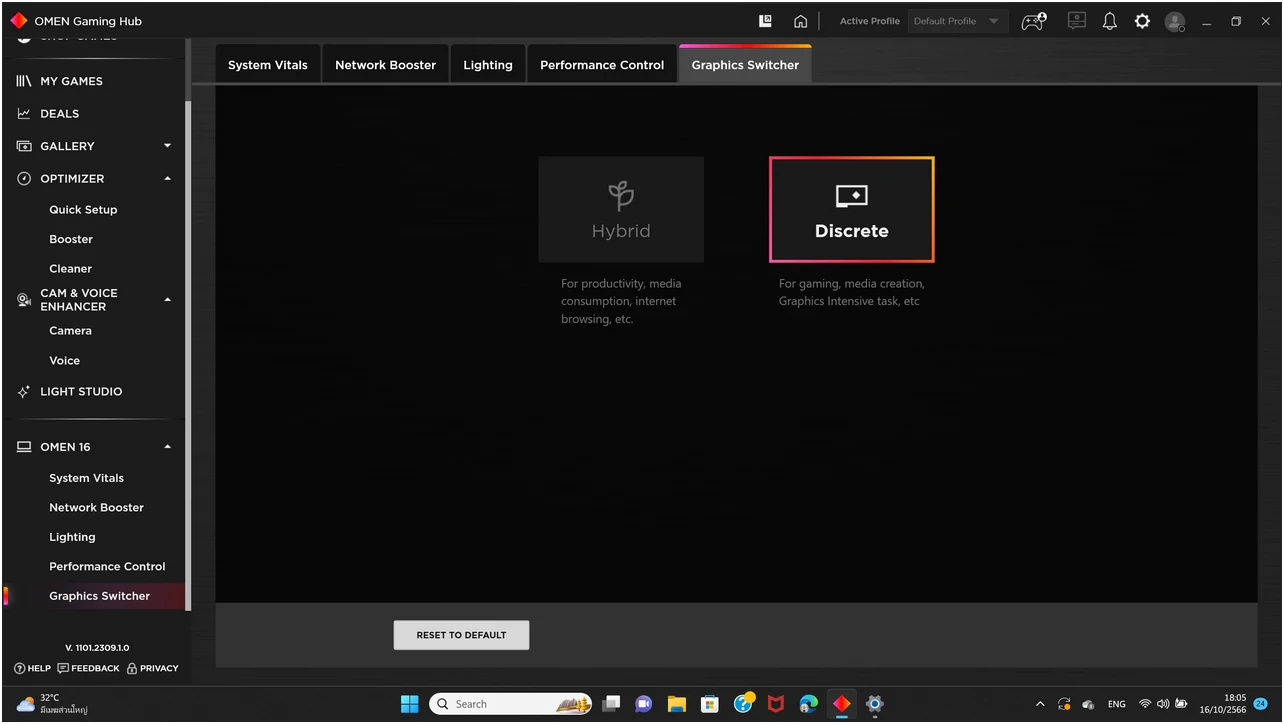Click the MY GAMES library icon

24,81
